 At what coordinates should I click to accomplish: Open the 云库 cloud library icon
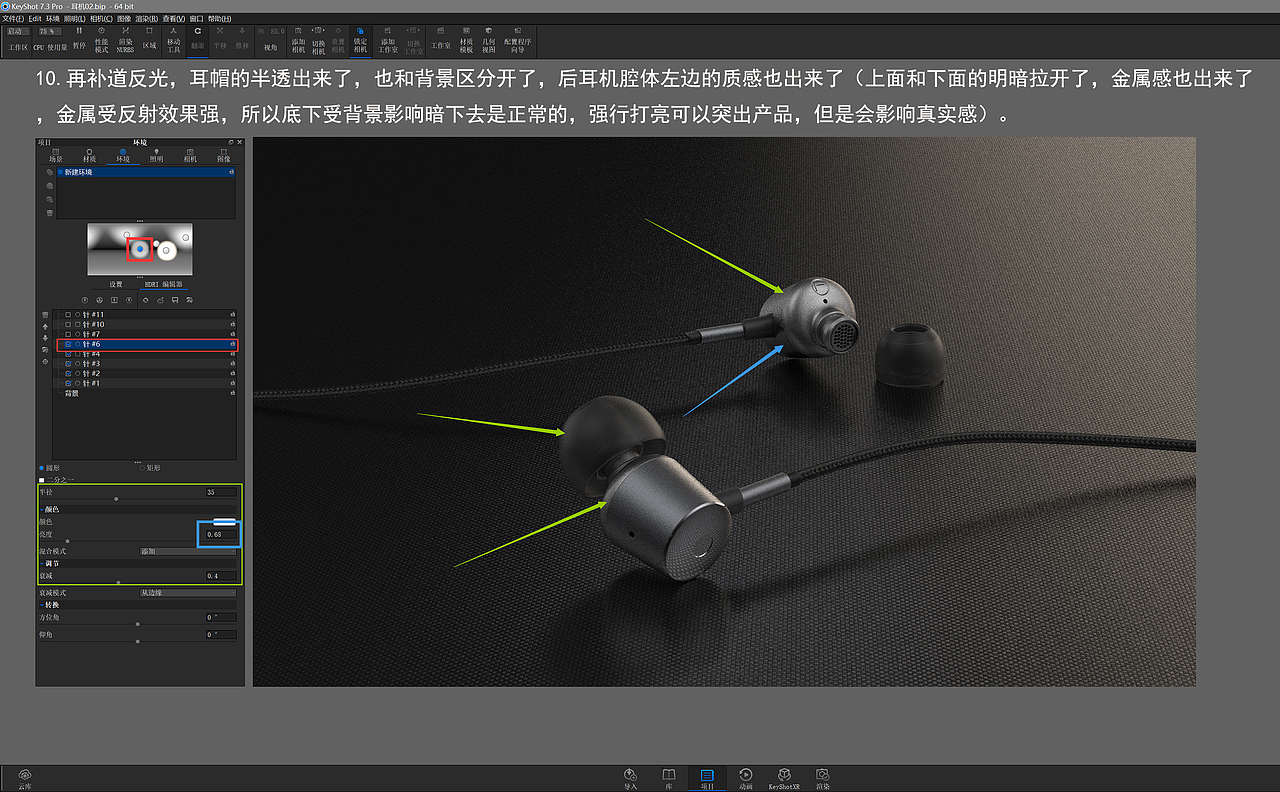pos(24,778)
